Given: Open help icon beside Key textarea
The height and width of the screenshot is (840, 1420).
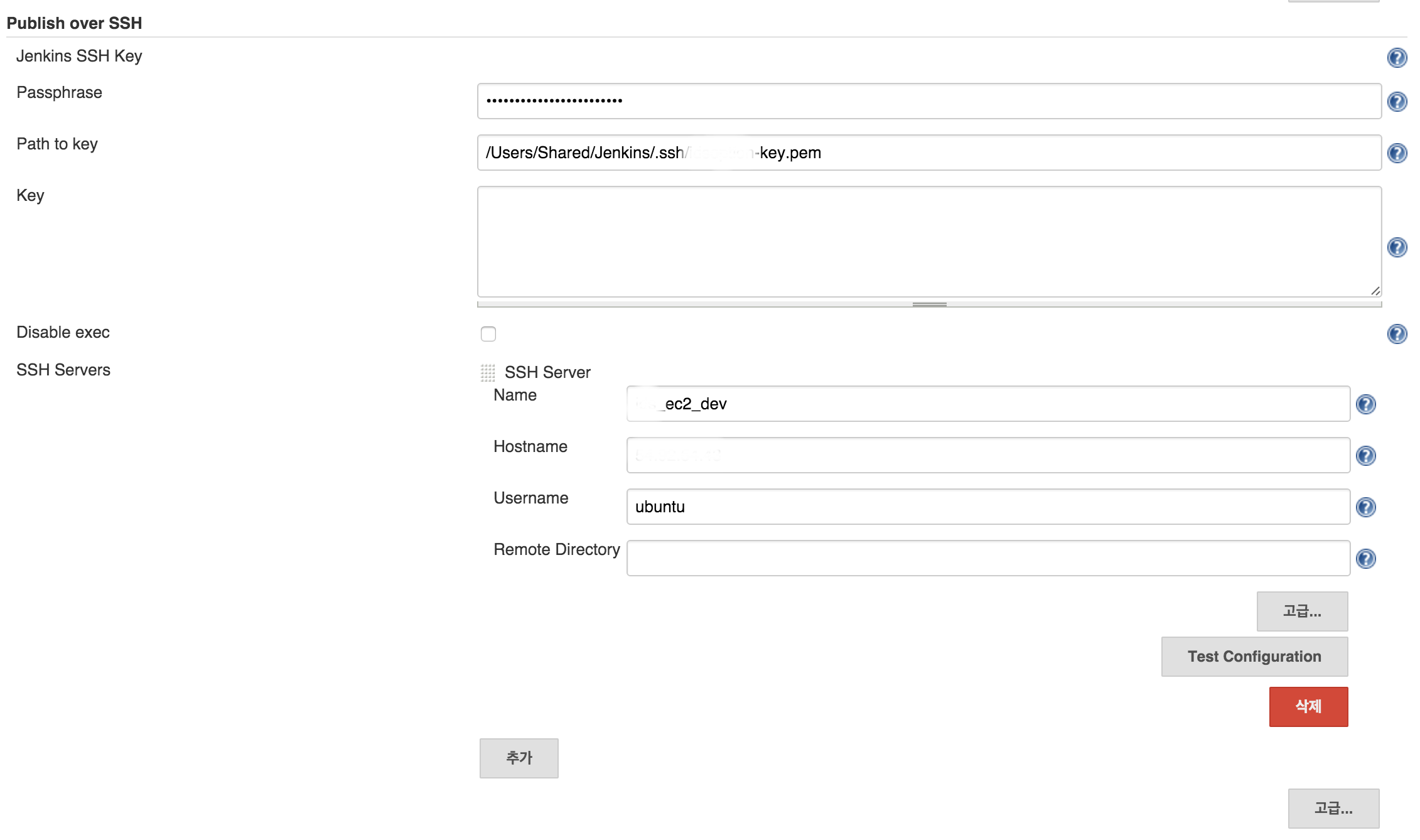Looking at the screenshot, I should 1397,247.
